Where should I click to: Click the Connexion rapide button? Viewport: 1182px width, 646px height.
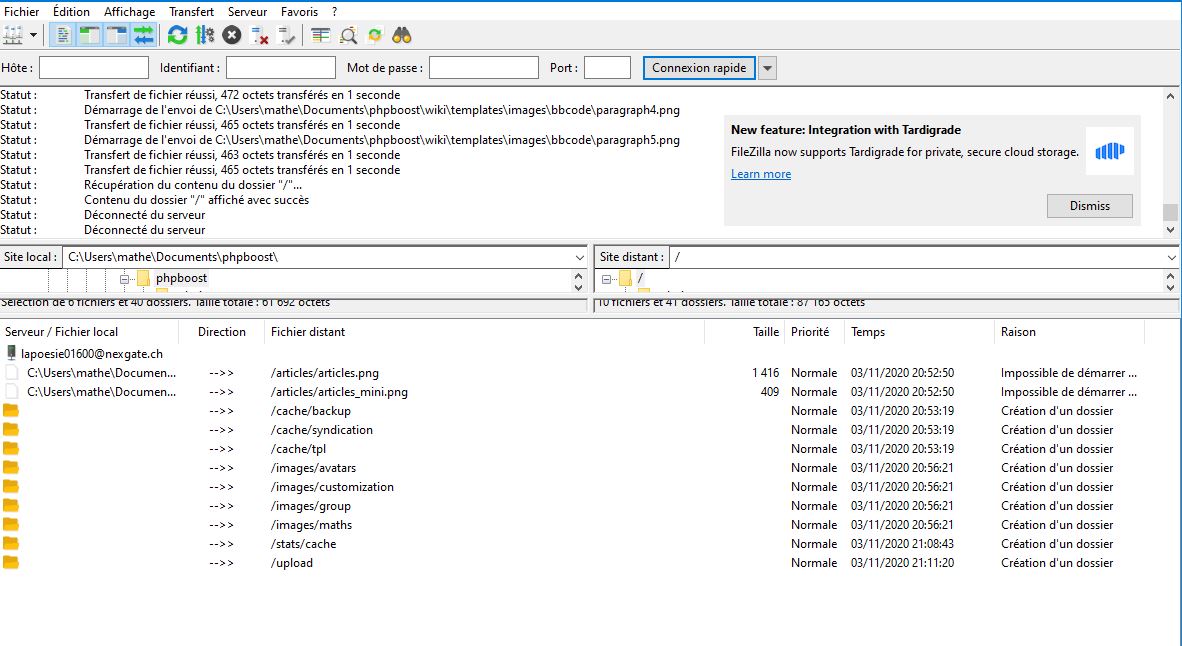699,68
